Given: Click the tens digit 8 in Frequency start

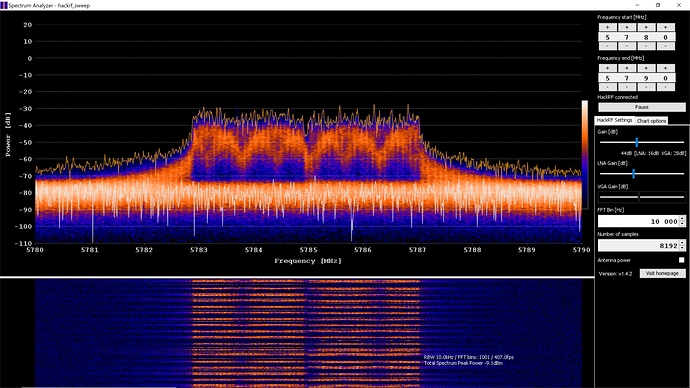Looking at the screenshot, I should point(646,37).
